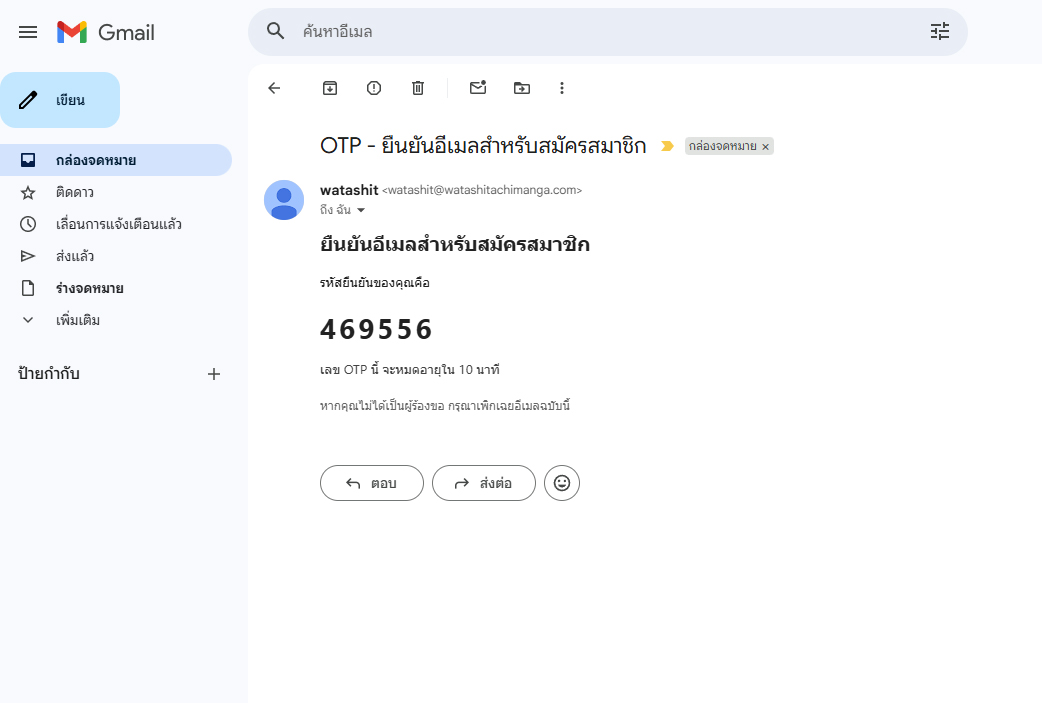The height and width of the screenshot is (703, 1042).
Task: Remove the กล่องจดหมาย label using its x
Action: (x=766, y=147)
